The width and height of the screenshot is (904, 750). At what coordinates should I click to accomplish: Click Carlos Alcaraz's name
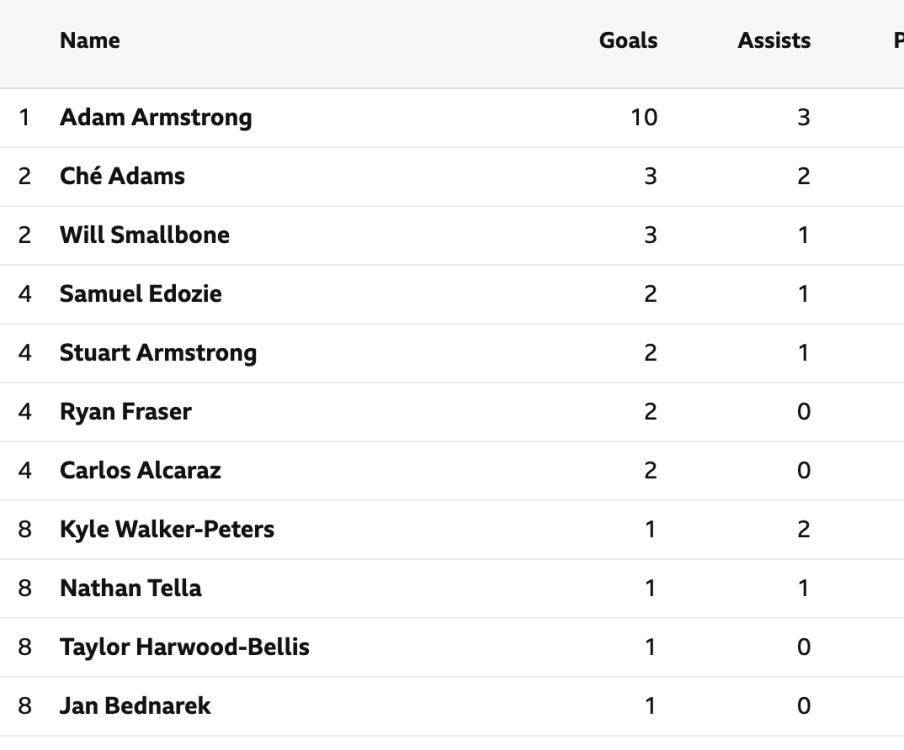pos(140,471)
